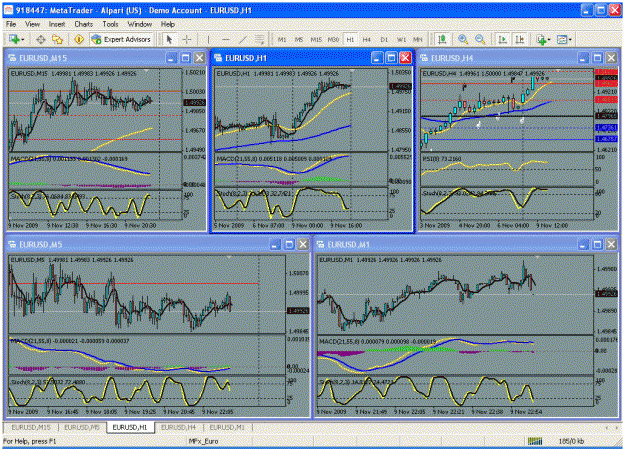Expand the Templates dropdown arrow
Viewport: 625px width, 449px height.
click(x=570, y=39)
